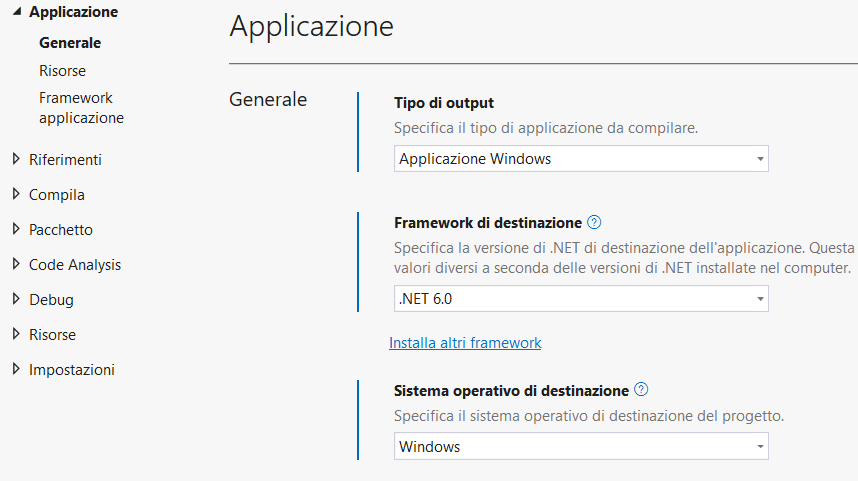Select Generale under Applicazione

(70, 43)
